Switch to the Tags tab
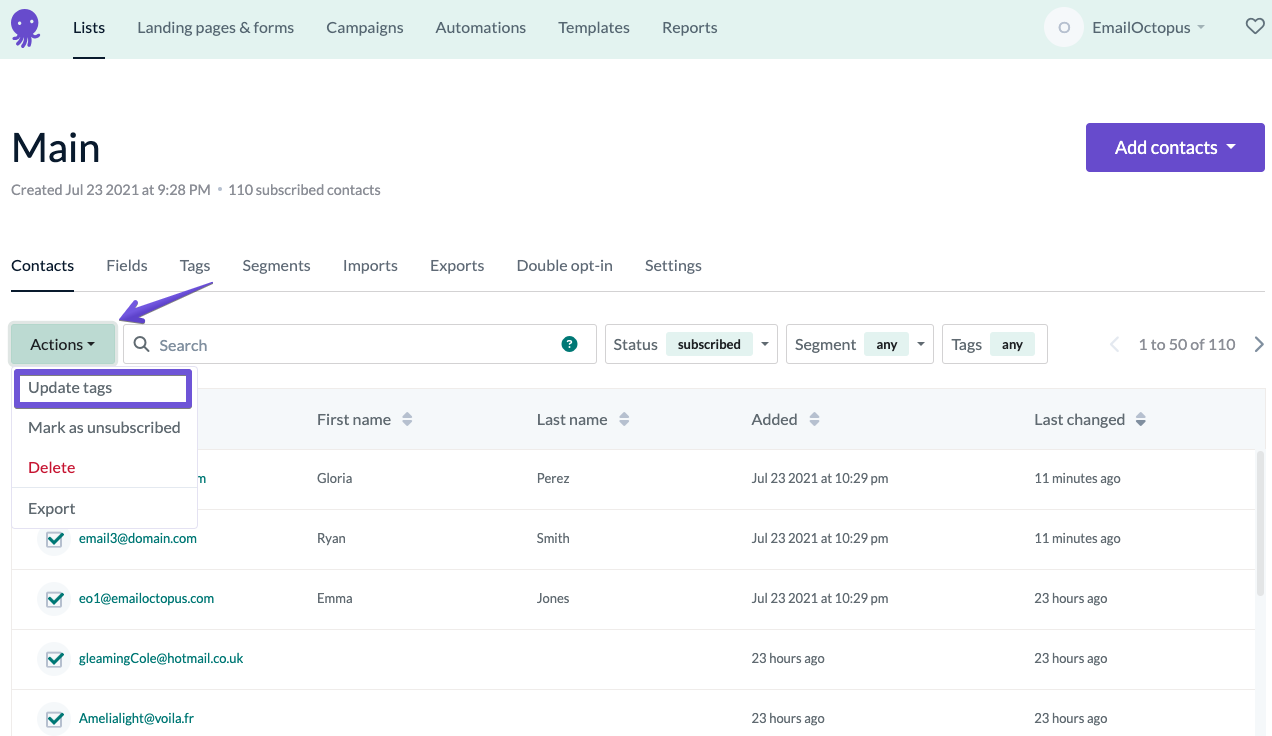This screenshot has height=736, width=1272. 195,265
